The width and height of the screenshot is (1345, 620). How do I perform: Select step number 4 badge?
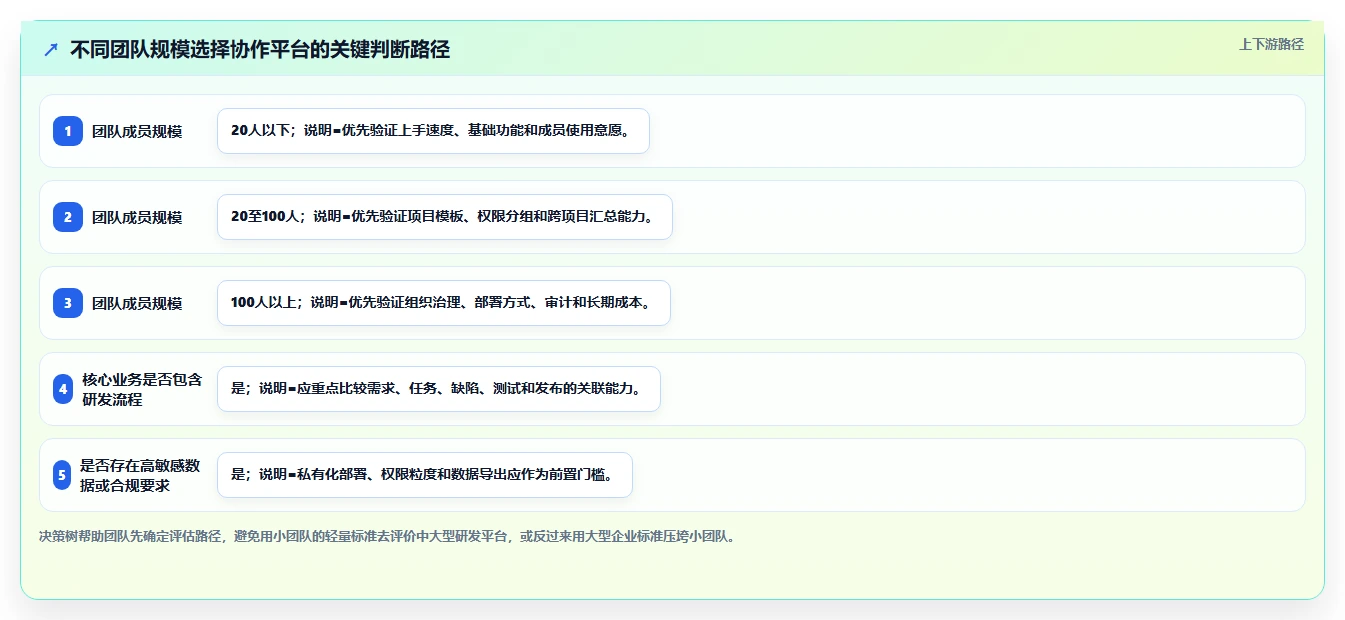(x=63, y=389)
